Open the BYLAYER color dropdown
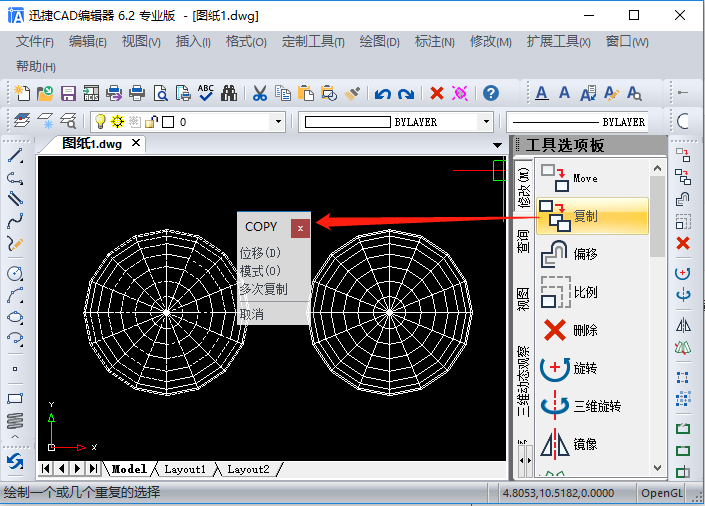Screen dimensions: 705x506 coord(486,121)
